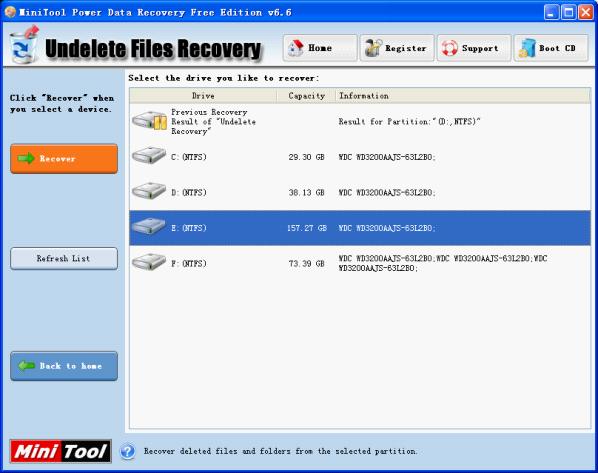Screen dimensions: 598x473
Task: Click the application icon in title bar
Action: click(x=10, y=12)
